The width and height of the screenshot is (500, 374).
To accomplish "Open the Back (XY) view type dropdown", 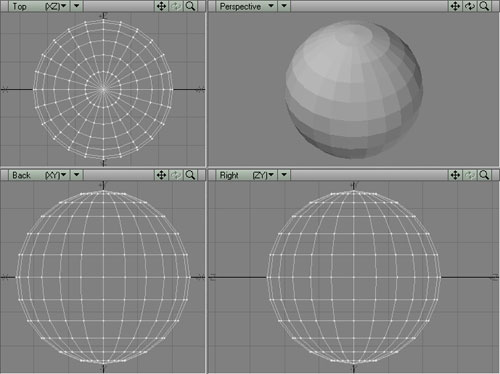I will click(39, 175).
